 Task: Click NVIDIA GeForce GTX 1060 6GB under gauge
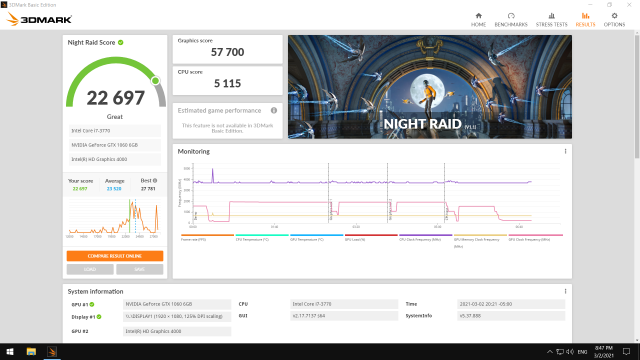pyautogui.click(x=115, y=145)
